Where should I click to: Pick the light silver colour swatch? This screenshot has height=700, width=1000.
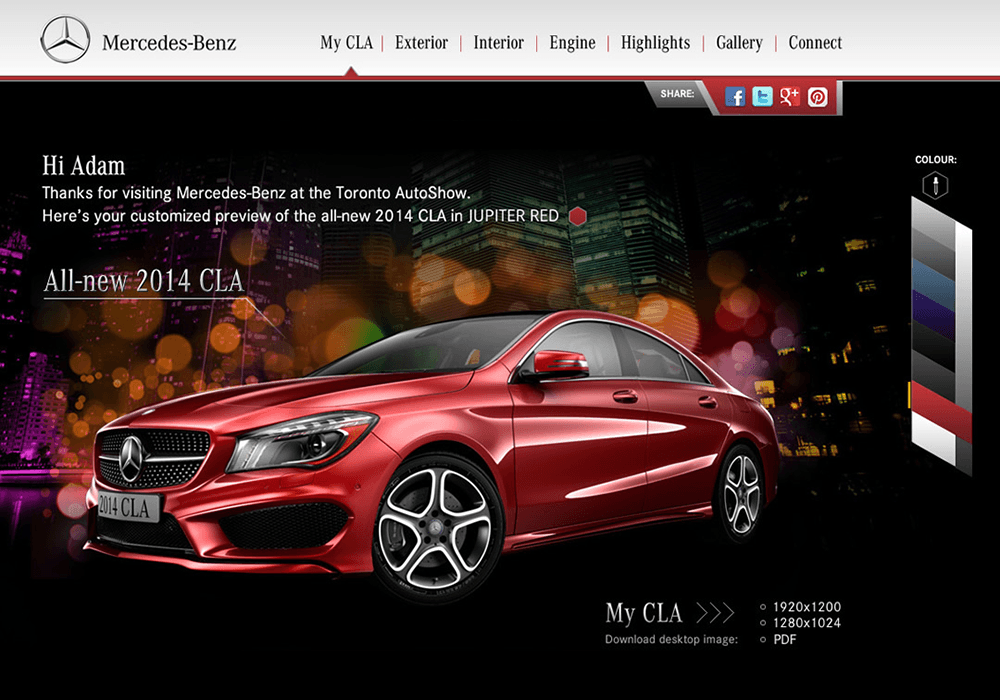[x=933, y=223]
